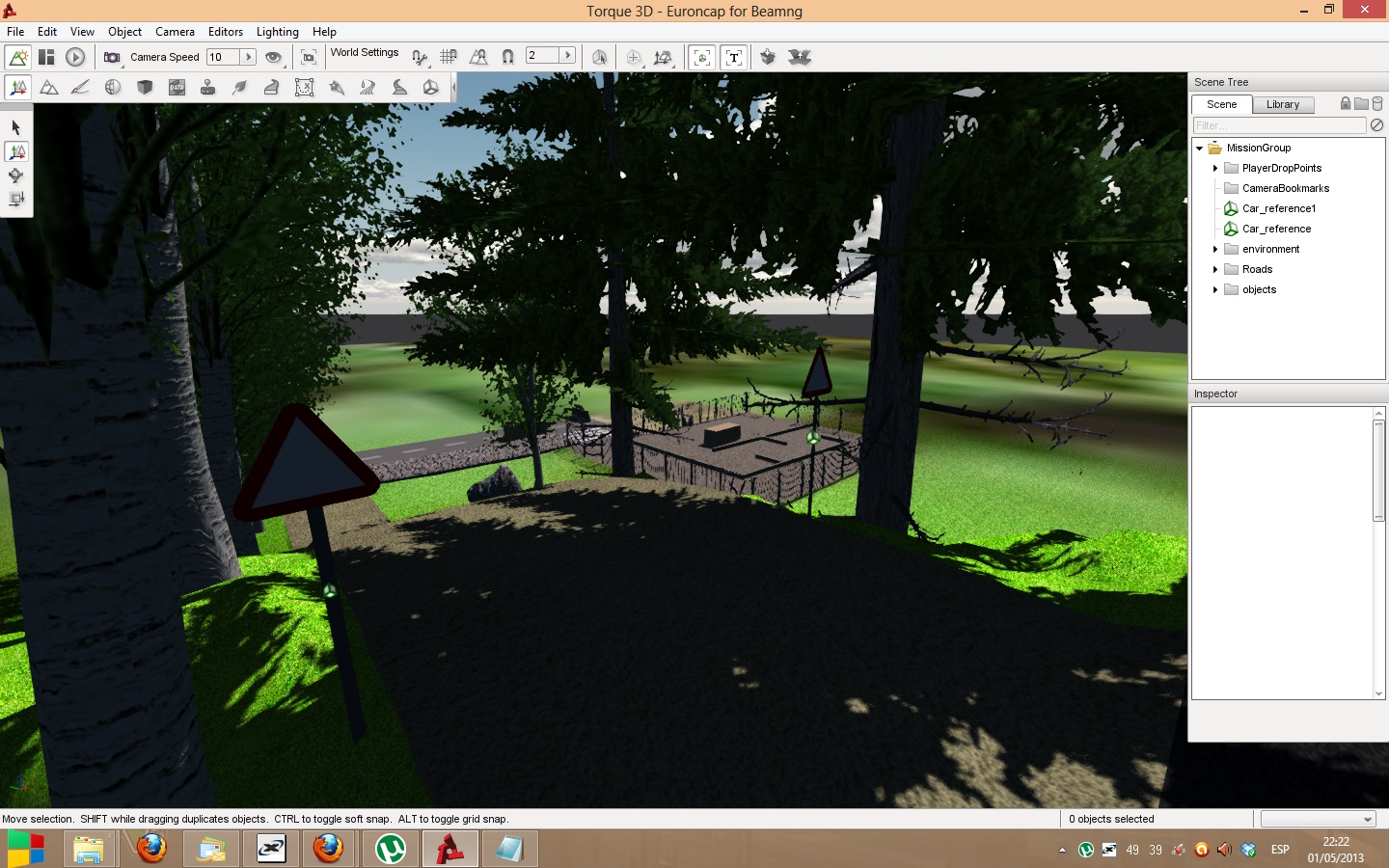Open the Object menu
1389x868 pixels.
pos(124,32)
